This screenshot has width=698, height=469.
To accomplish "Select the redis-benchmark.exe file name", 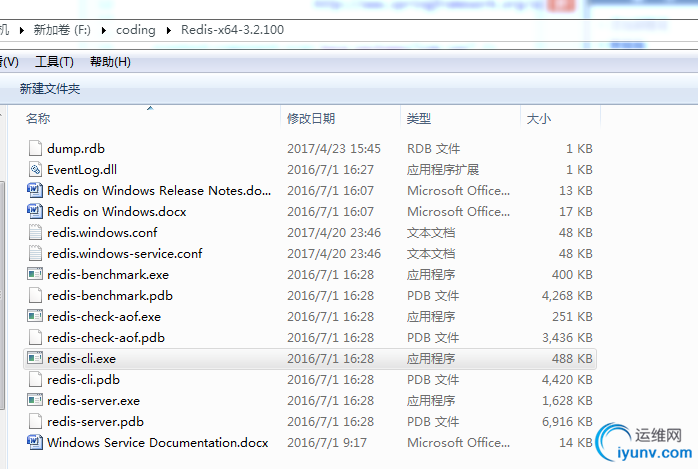I will point(108,274).
